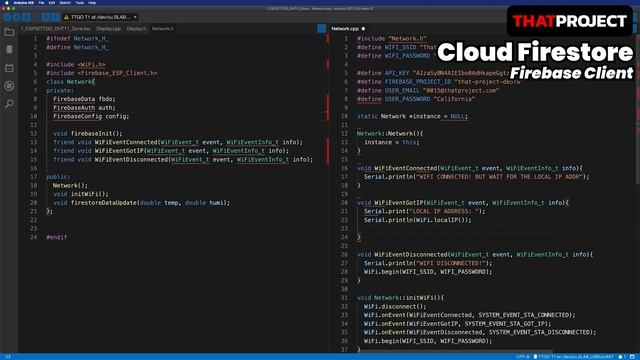Image resolution: width=640 pixels, height=360 pixels.
Task: Click the line 'instance = this;'
Action: pos(392,142)
